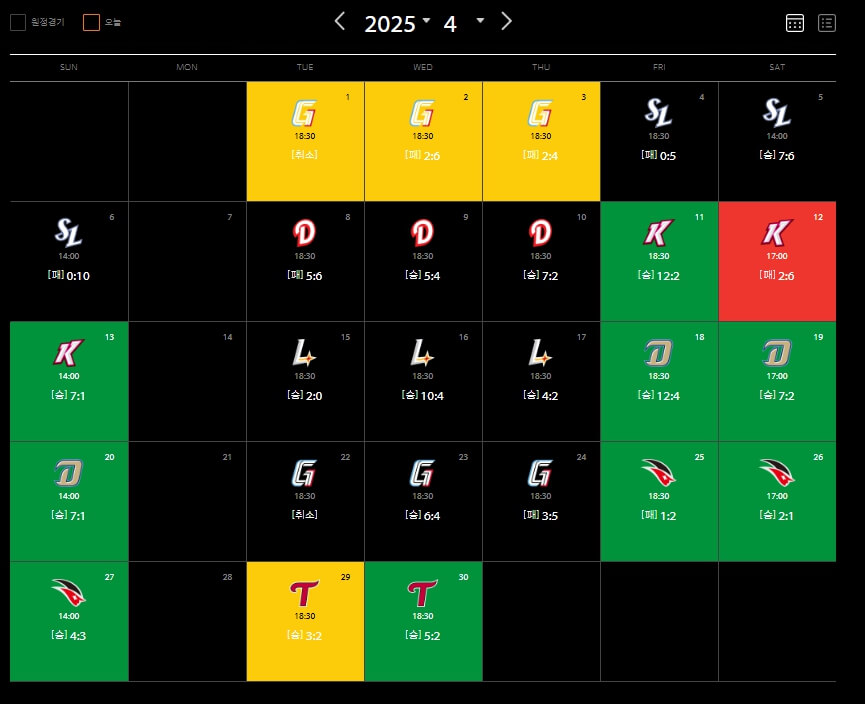The image size is (865, 704).
Task: Click the 5:4 score on April 9
Action: click(432, 276)
